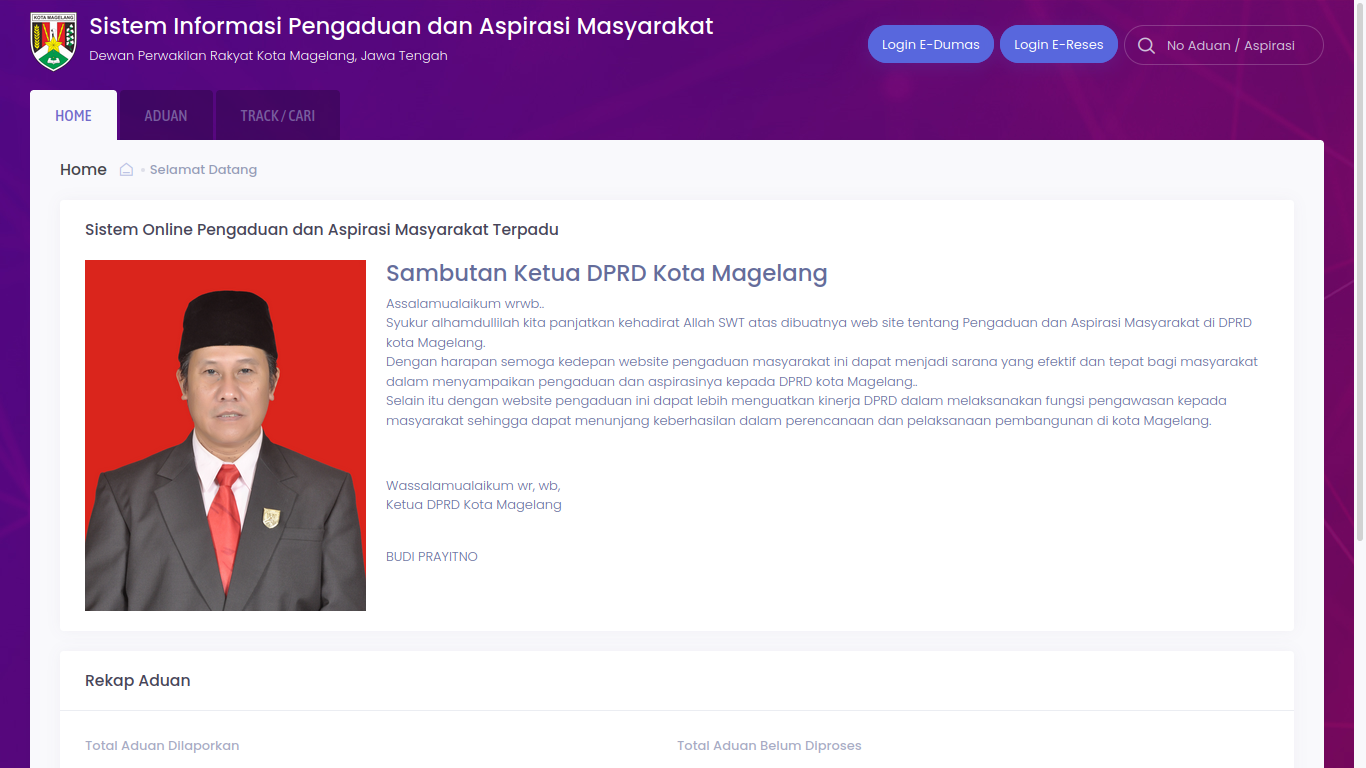Click the heading Sistem Online Pengaduan dan Aspirasi Masyarakat Terpadu
This screenshot has width=1366, height=768.
point(322,229)
